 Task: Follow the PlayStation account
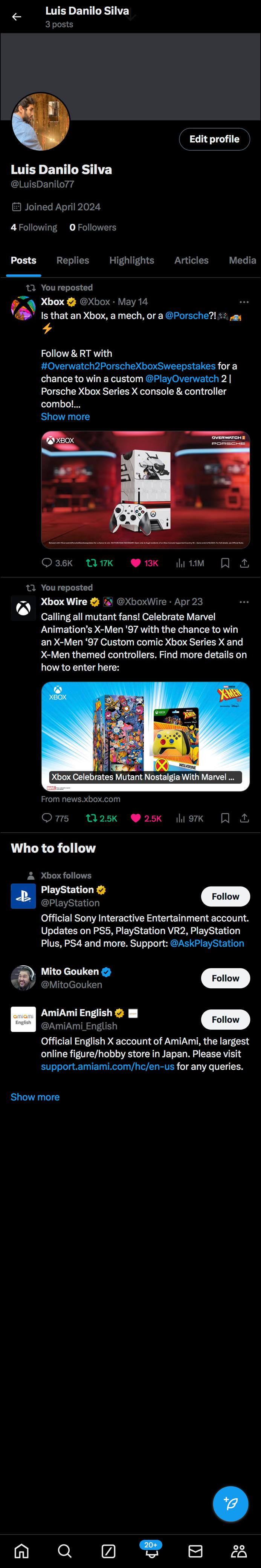225,896
